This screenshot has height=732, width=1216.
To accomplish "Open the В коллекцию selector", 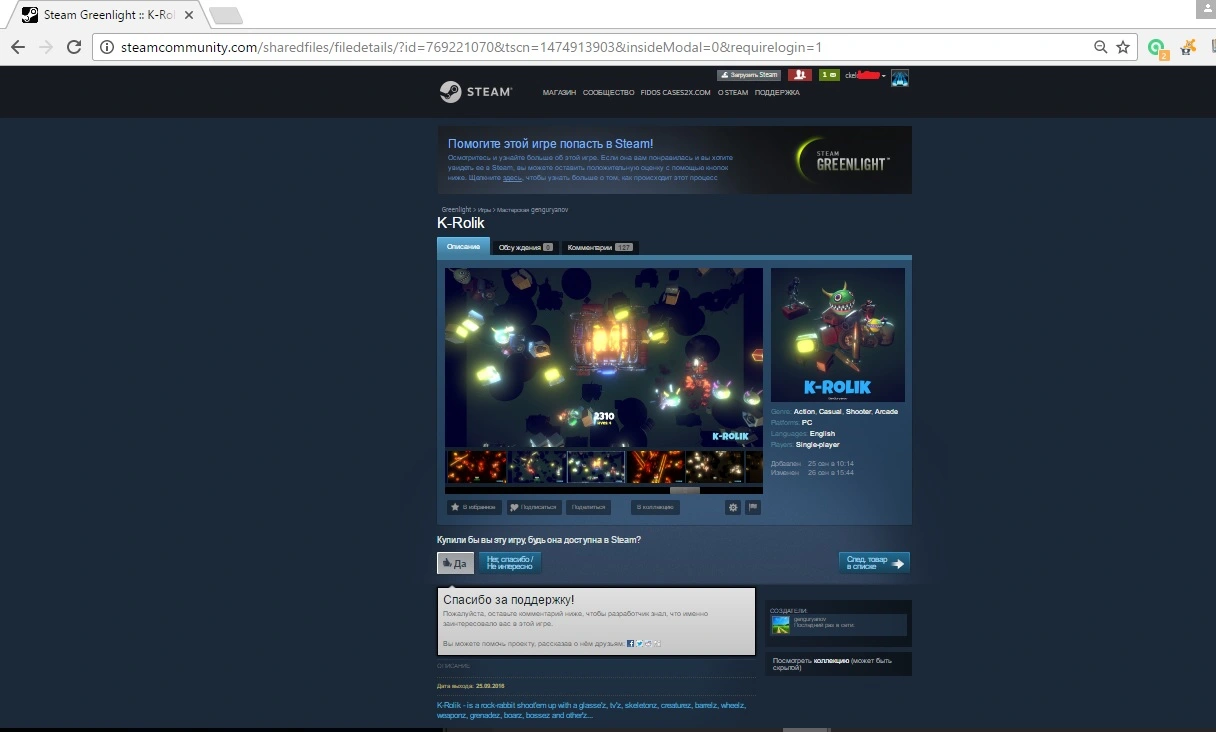I will pos(656,508).
